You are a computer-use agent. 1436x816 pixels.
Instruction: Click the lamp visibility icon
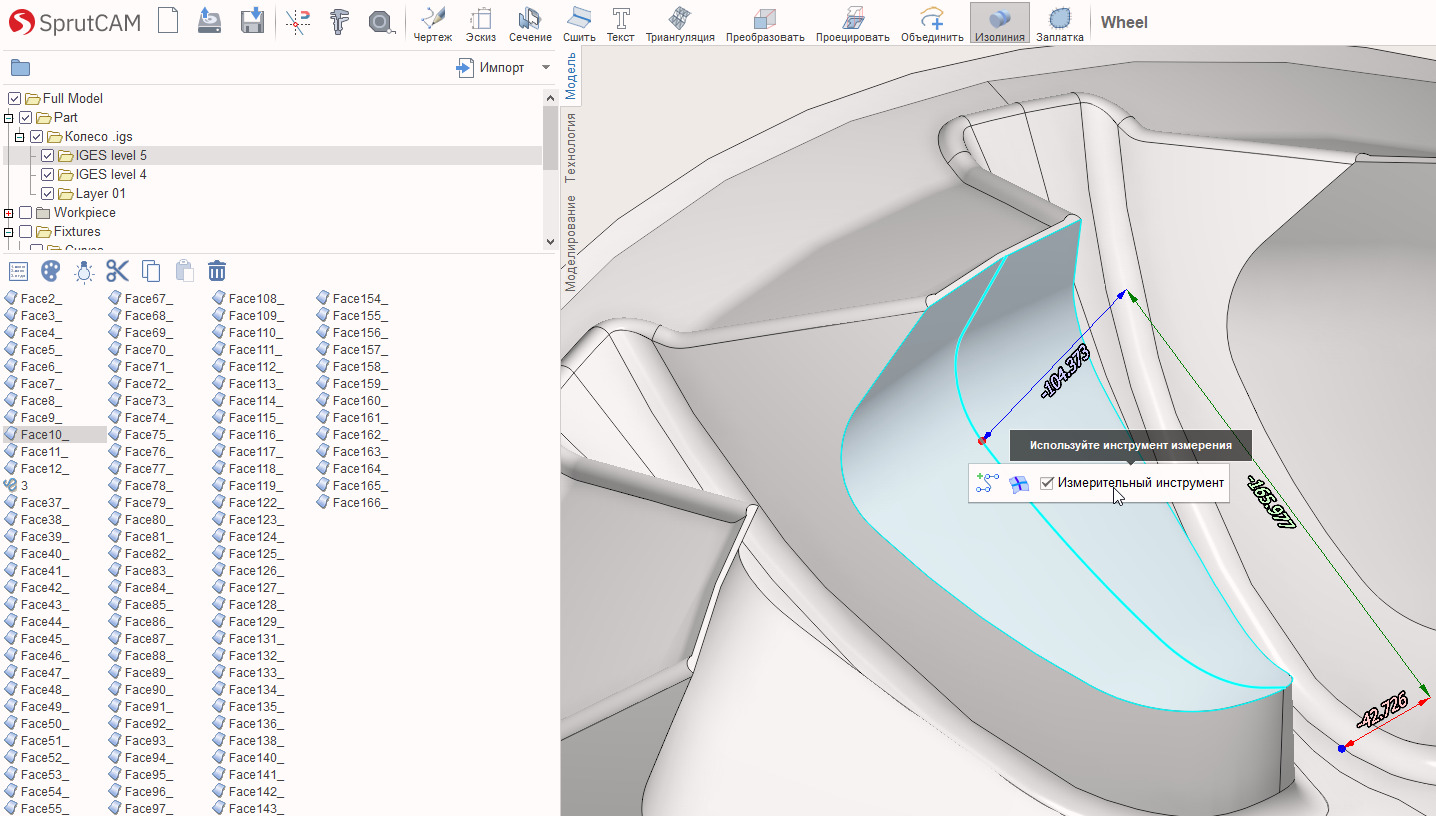(85, 271)
